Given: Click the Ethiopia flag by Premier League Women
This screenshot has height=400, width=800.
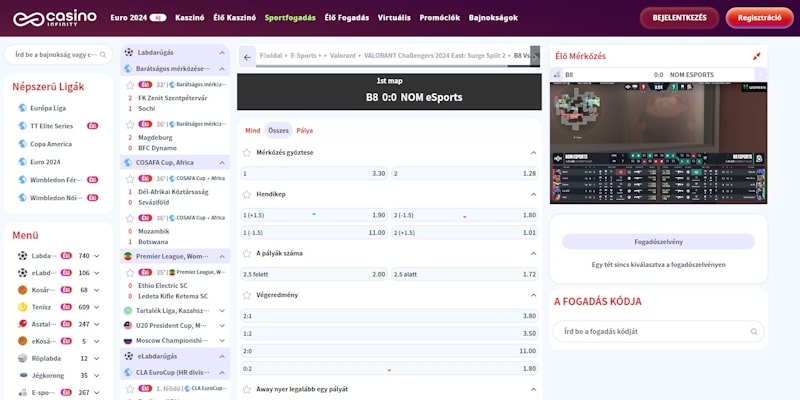Looking at the screenshot, I should point(128,256).
